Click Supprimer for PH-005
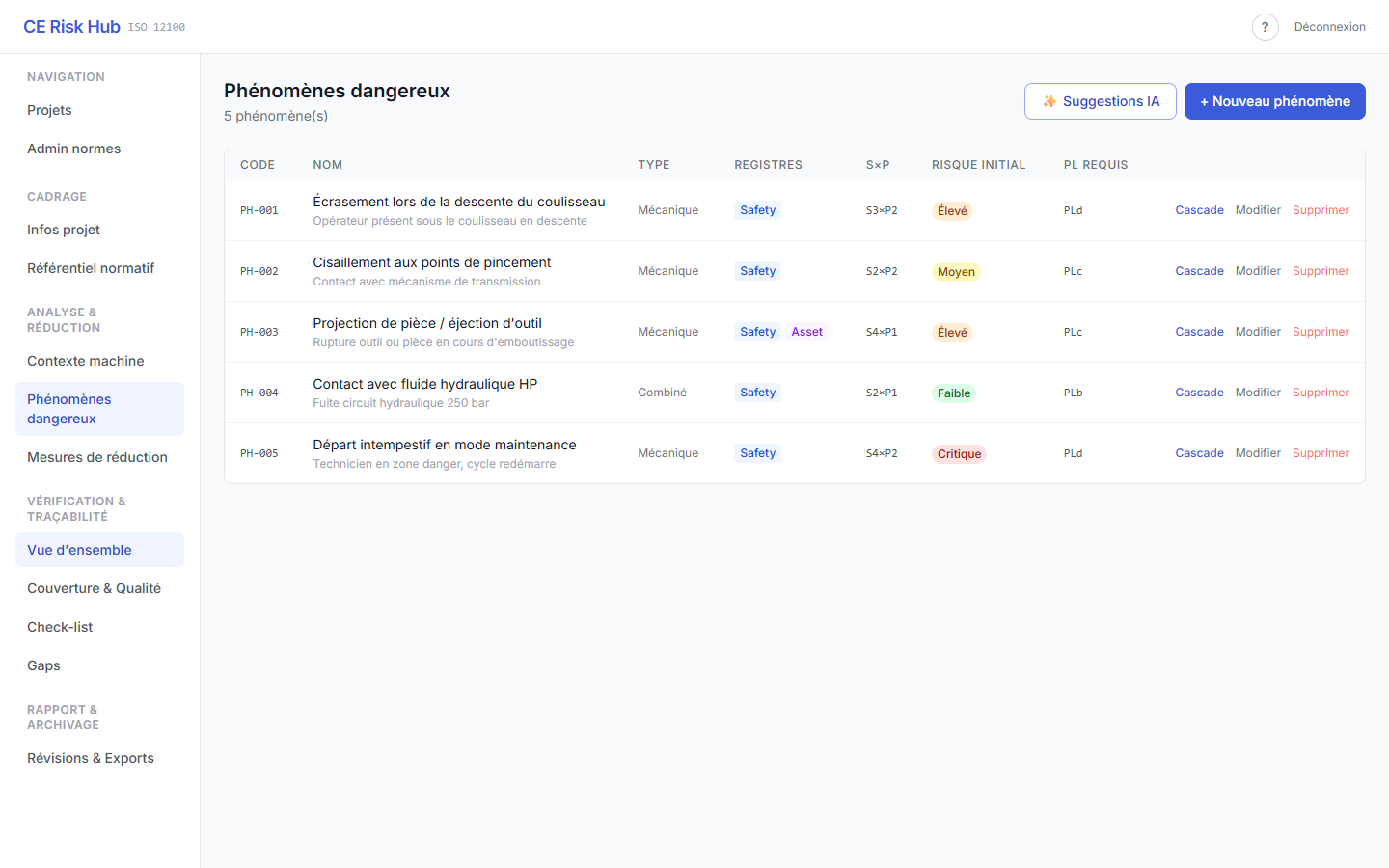1389x868 pixels. coord(1321,453)
